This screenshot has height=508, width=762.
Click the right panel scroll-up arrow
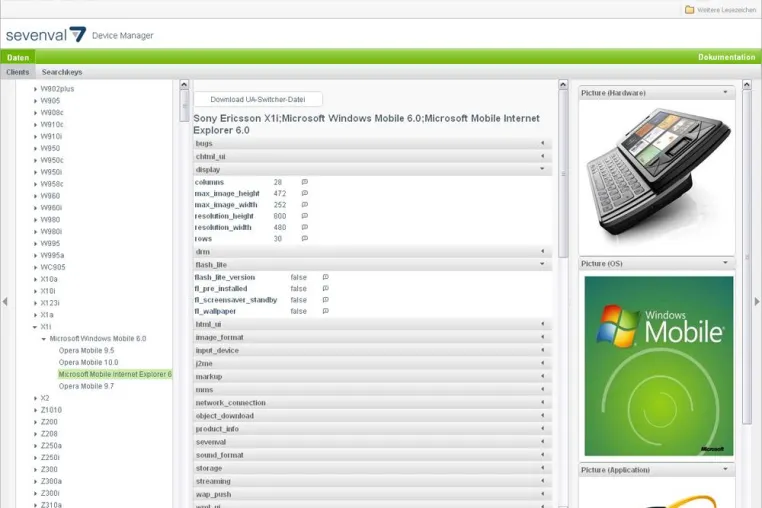(747, 85)
